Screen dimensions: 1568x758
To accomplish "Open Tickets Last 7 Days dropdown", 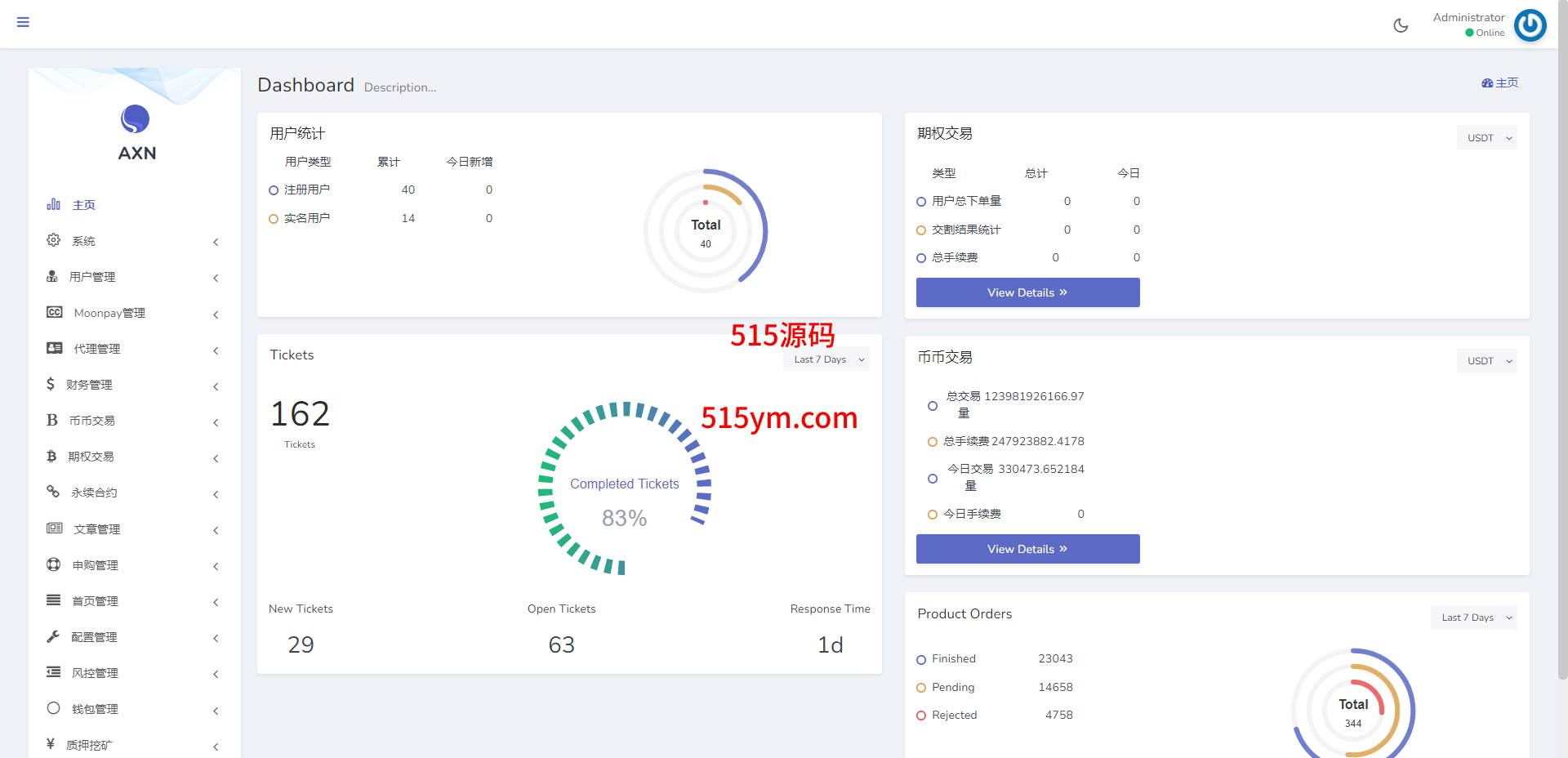I will tap(826, 359).
